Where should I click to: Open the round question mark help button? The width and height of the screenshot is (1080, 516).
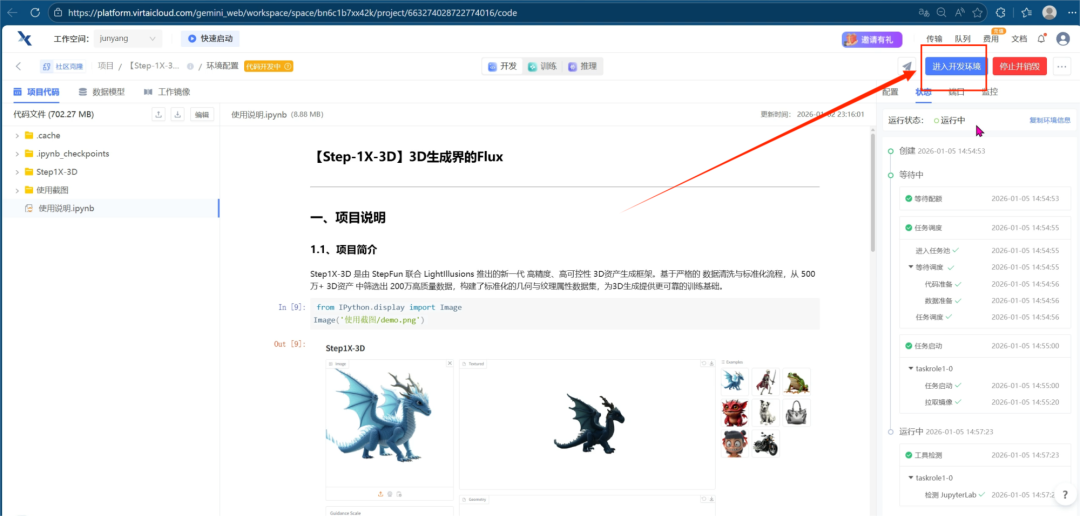[1065, 495]
